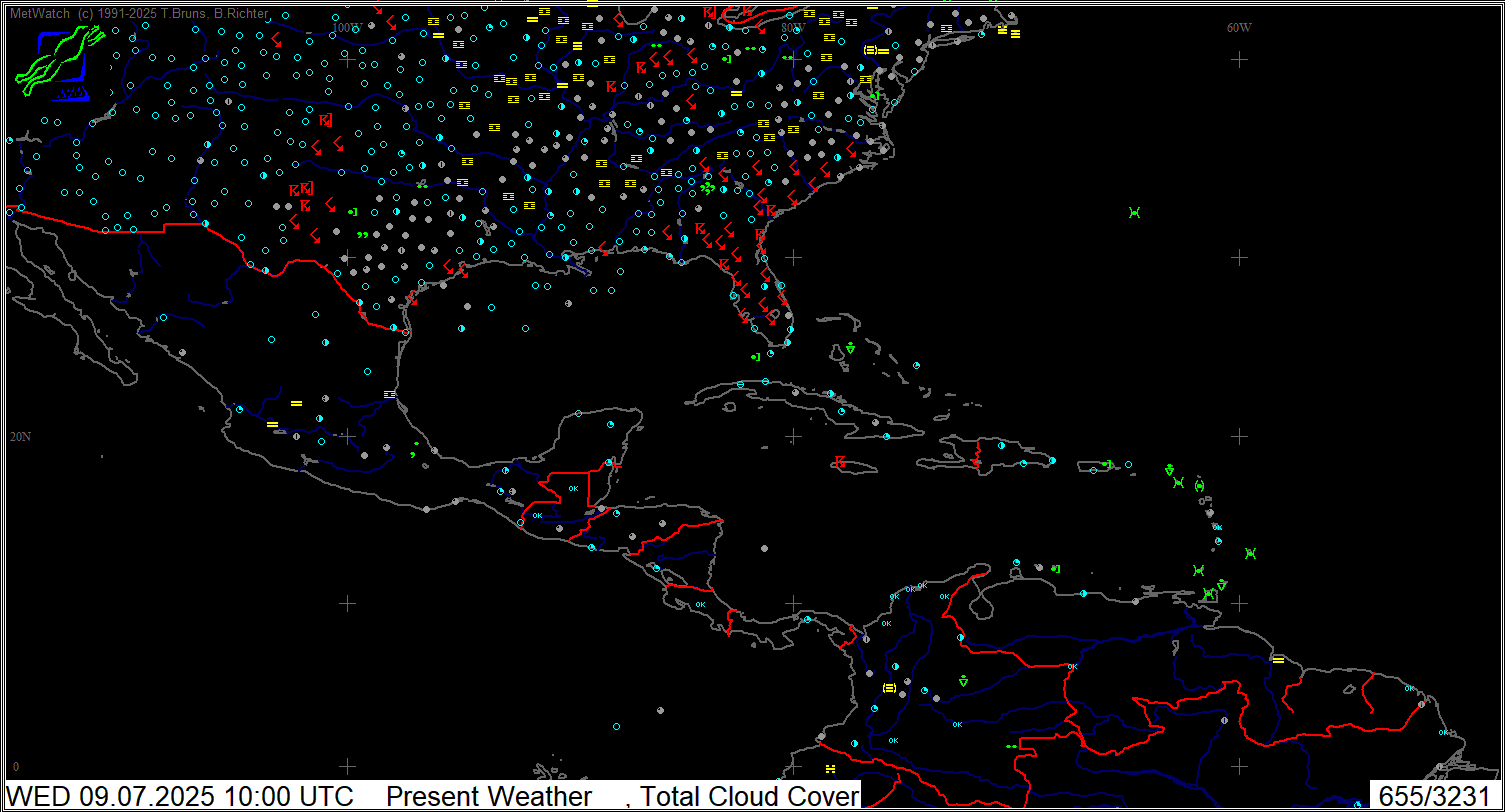
Task: Click the 80W longitude label
Action: (x=793, y=28)
